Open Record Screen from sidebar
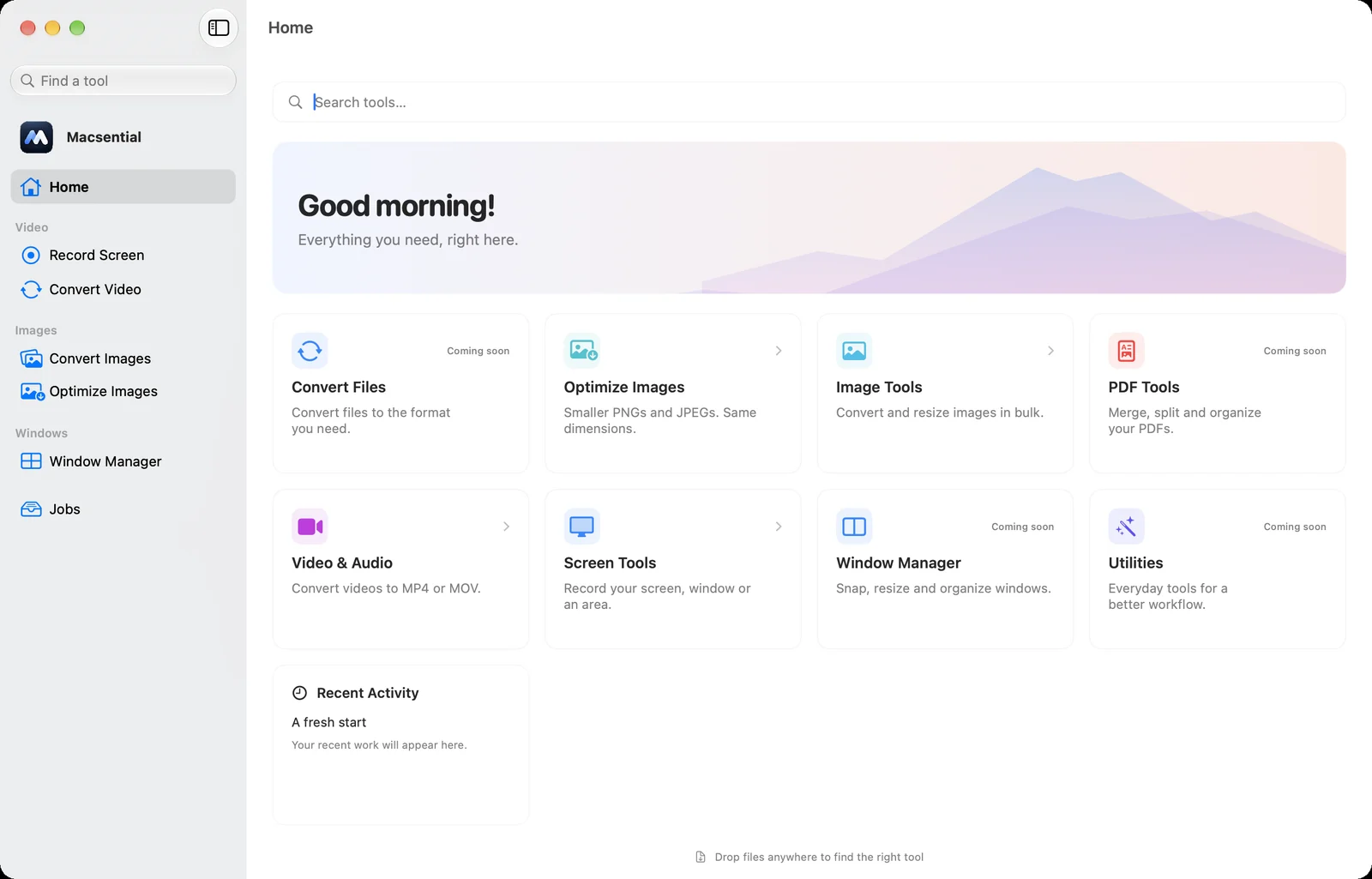1372x879 pixels. tap(123, 256)
